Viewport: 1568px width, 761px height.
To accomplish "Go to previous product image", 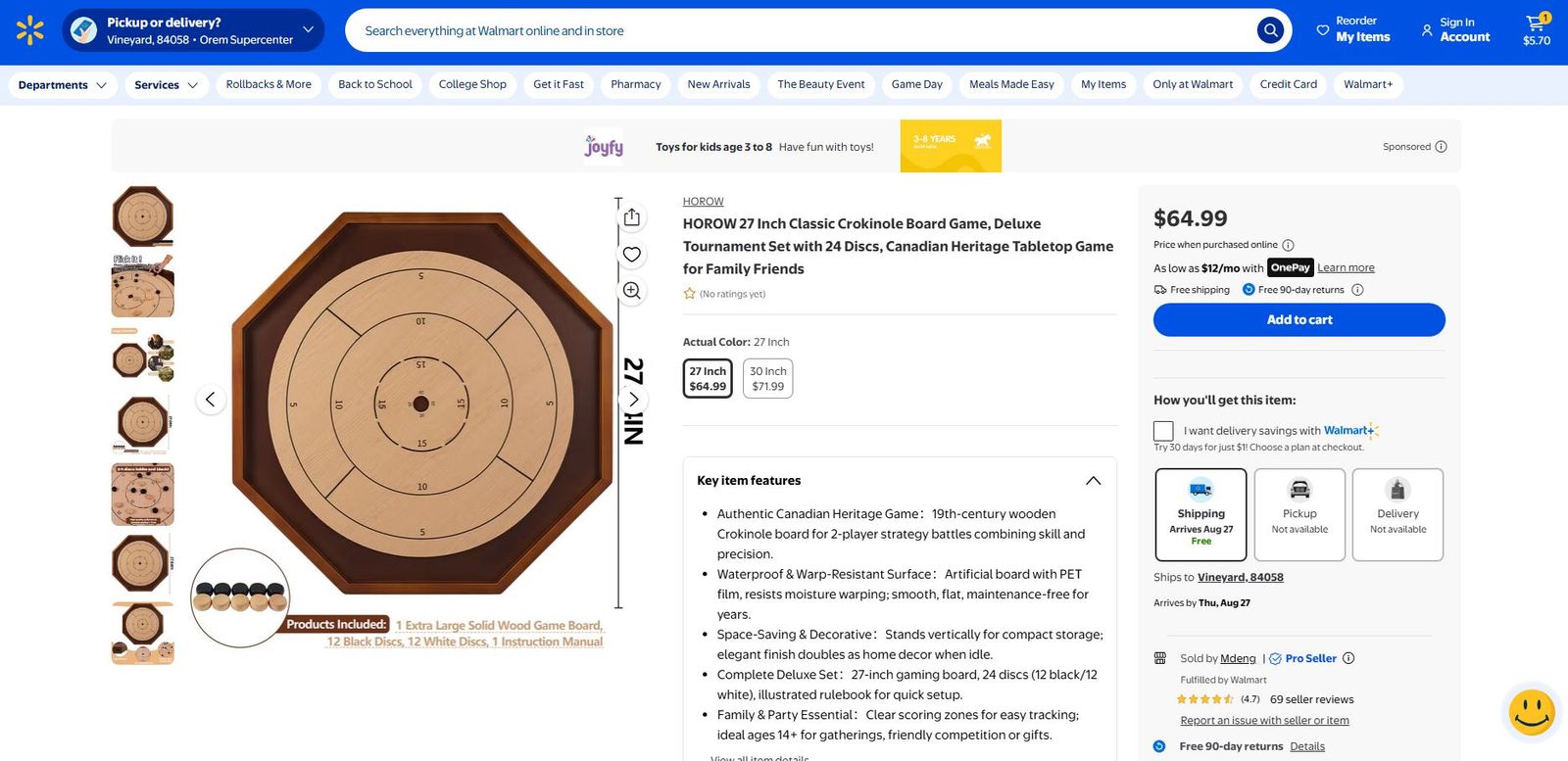I will tap(211, 400).
